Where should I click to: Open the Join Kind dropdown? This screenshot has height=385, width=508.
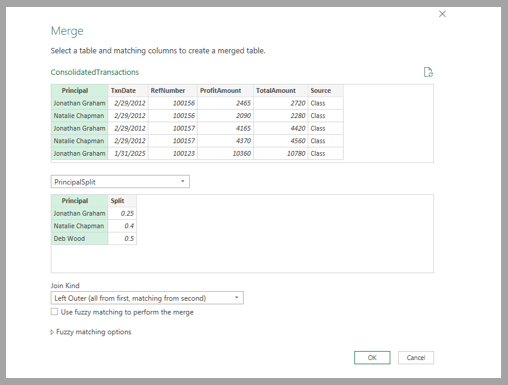click(x=147, y=298)
